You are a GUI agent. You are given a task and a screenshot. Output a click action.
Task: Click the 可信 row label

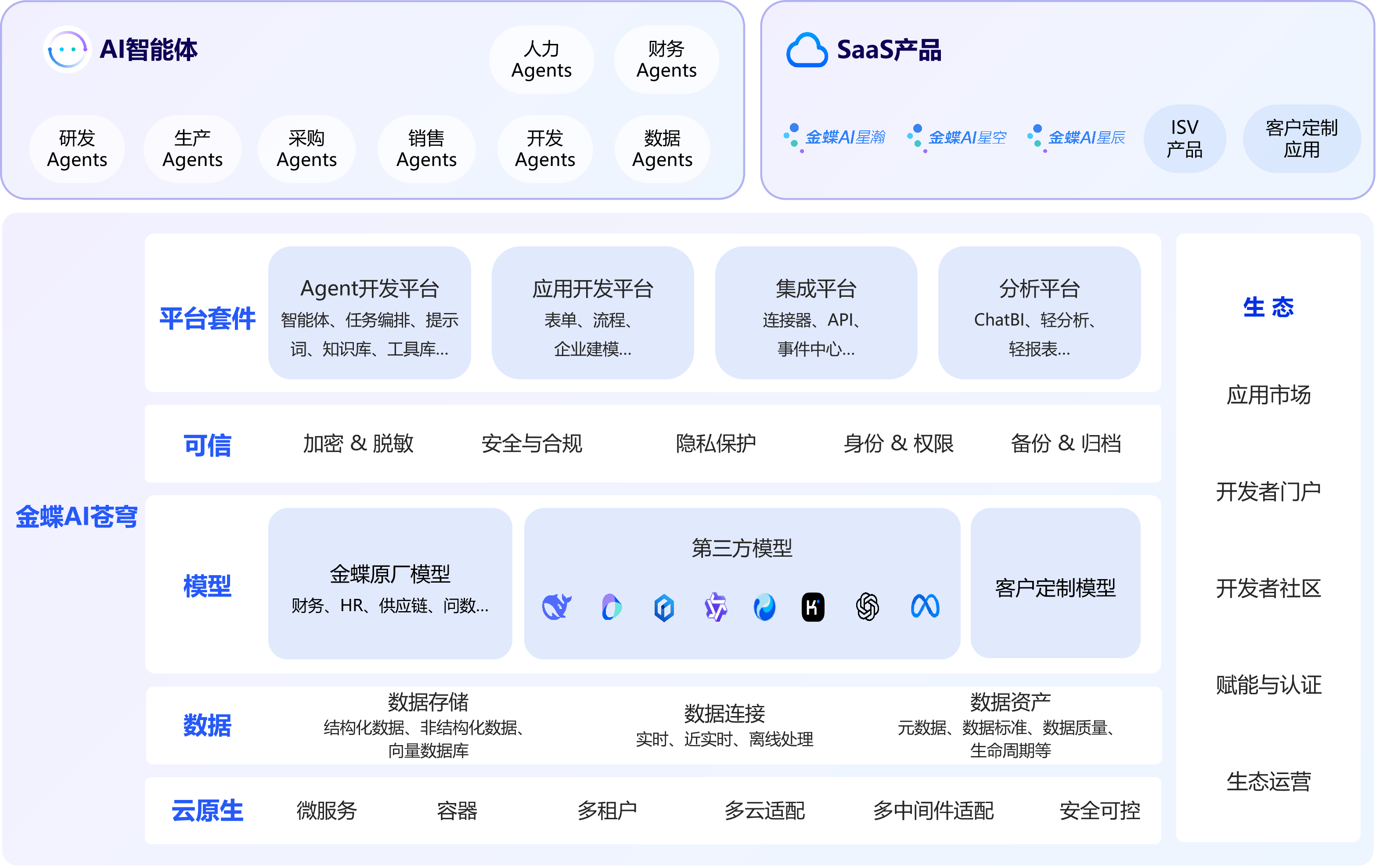[207, 445]
